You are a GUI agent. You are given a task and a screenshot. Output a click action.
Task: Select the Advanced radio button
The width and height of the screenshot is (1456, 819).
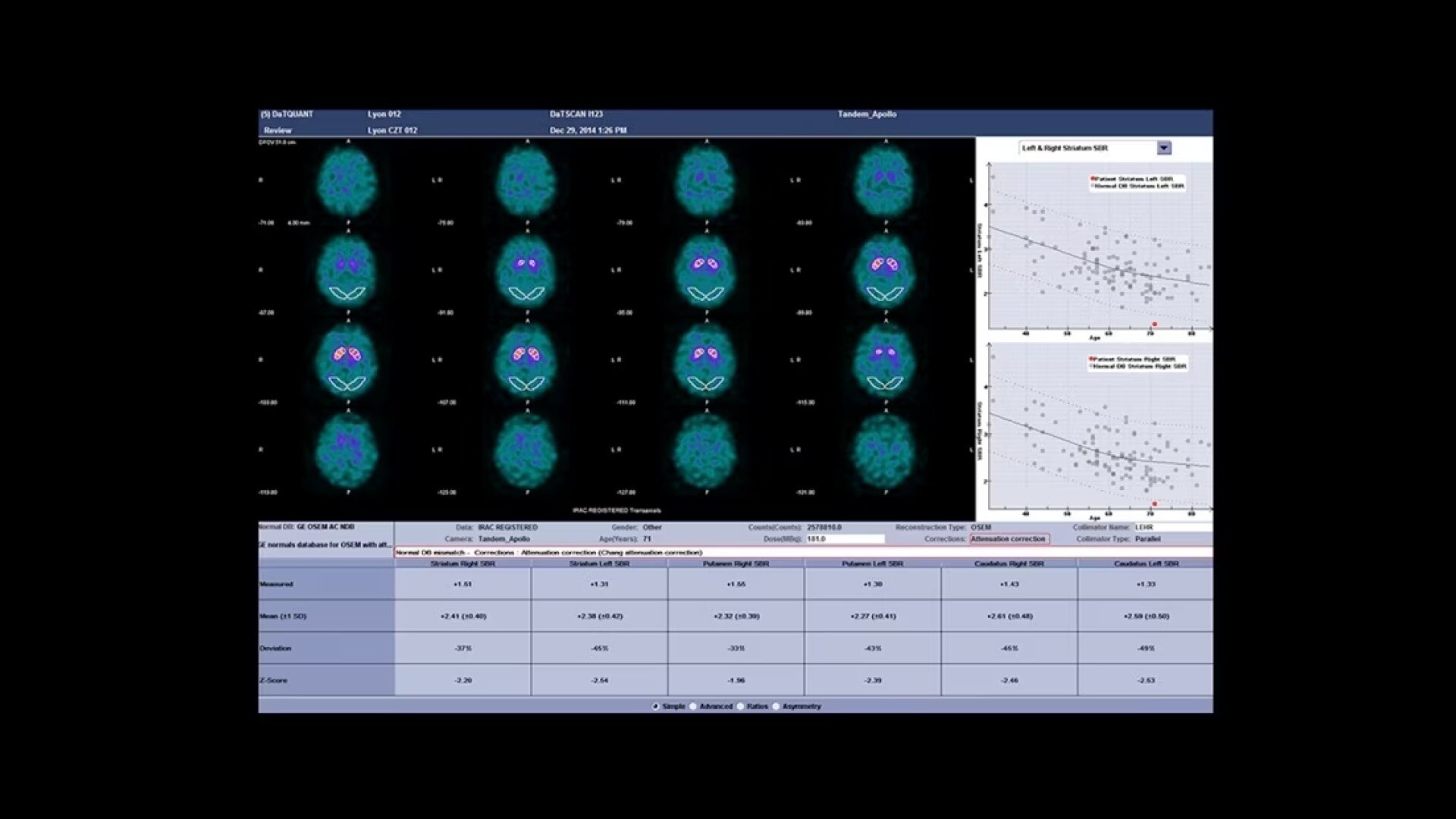pos(693,706)
